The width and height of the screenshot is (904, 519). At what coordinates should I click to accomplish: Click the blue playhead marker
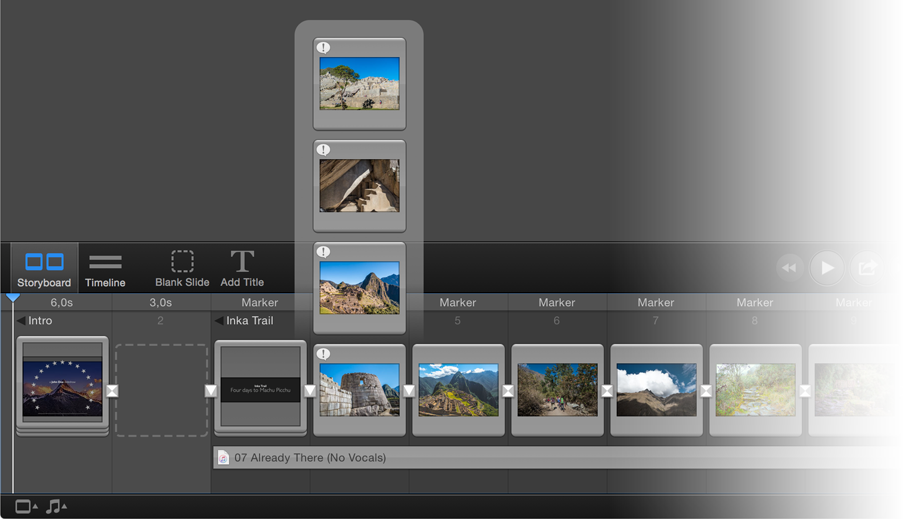pyautogui.click(x=13, y=298)
